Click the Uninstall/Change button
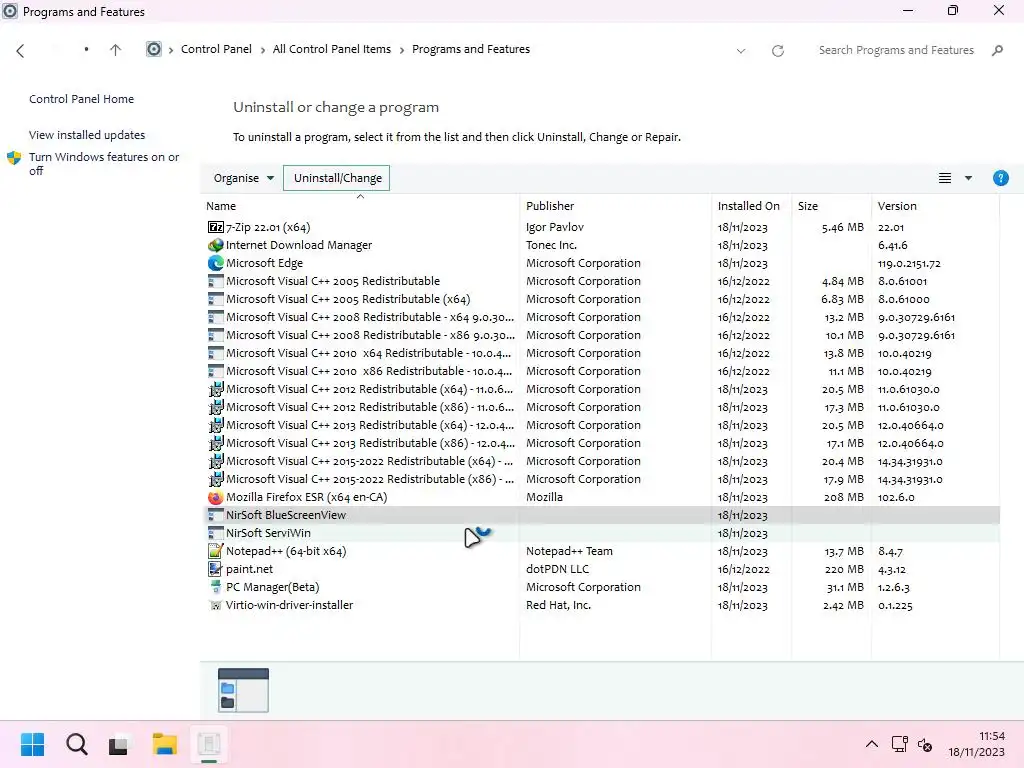Image resolution: width=1024 pixels, height=768 pixels. pyautogui.click(x=336, y=178)
